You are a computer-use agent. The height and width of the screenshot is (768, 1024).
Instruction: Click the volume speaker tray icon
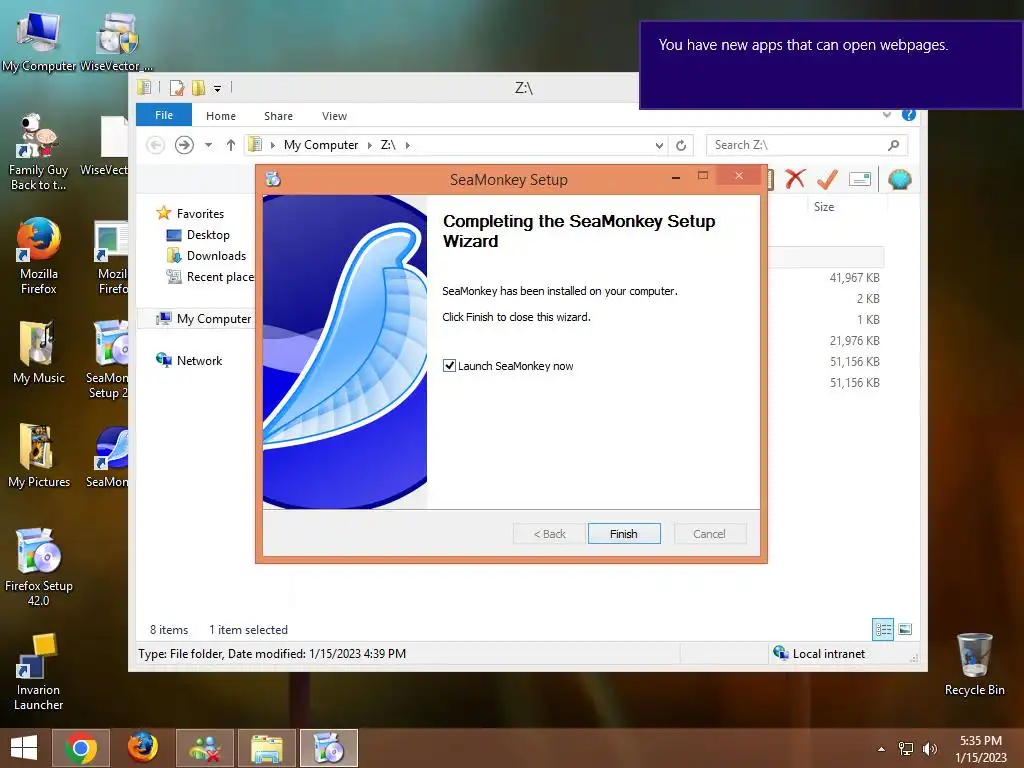pyautogui.click(x=929, y=749)
